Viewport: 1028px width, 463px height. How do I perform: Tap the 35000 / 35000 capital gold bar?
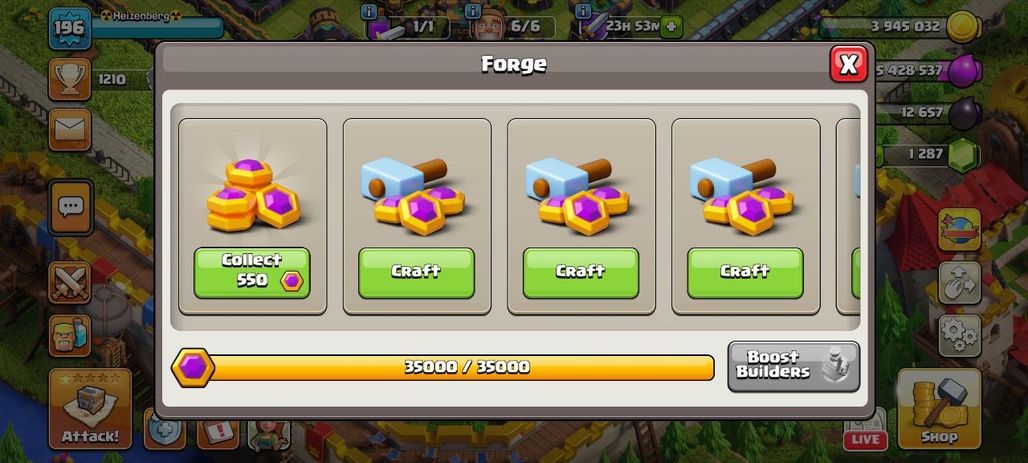(443, 367)
